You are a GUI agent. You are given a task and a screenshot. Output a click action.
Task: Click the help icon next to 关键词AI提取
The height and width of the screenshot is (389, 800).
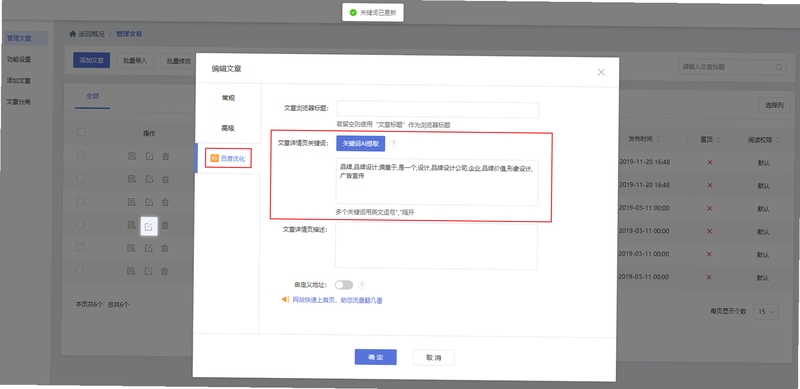tap(393, 143)
